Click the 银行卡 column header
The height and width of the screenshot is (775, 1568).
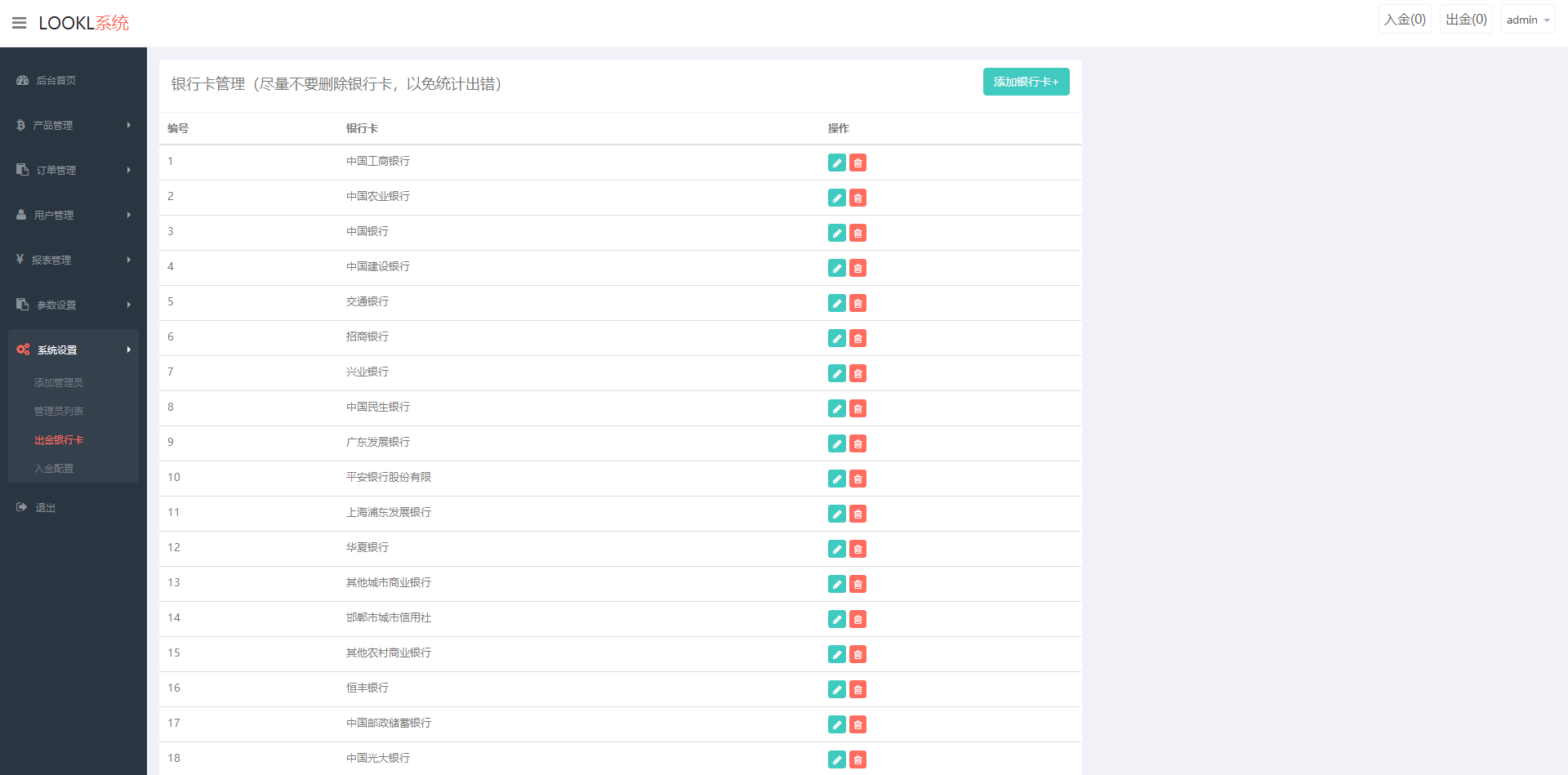pos(362,128)
